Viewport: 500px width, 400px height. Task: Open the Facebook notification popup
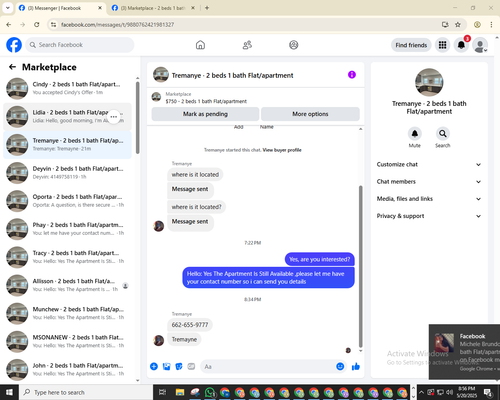465,352
